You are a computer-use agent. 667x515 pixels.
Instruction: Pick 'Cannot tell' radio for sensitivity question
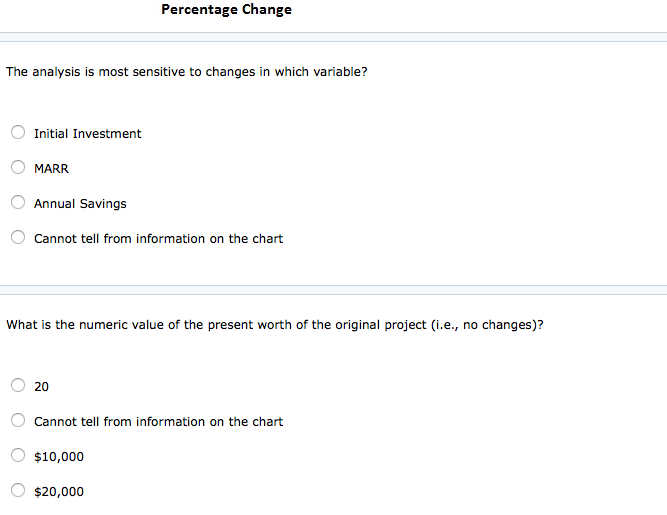[18, 237]
